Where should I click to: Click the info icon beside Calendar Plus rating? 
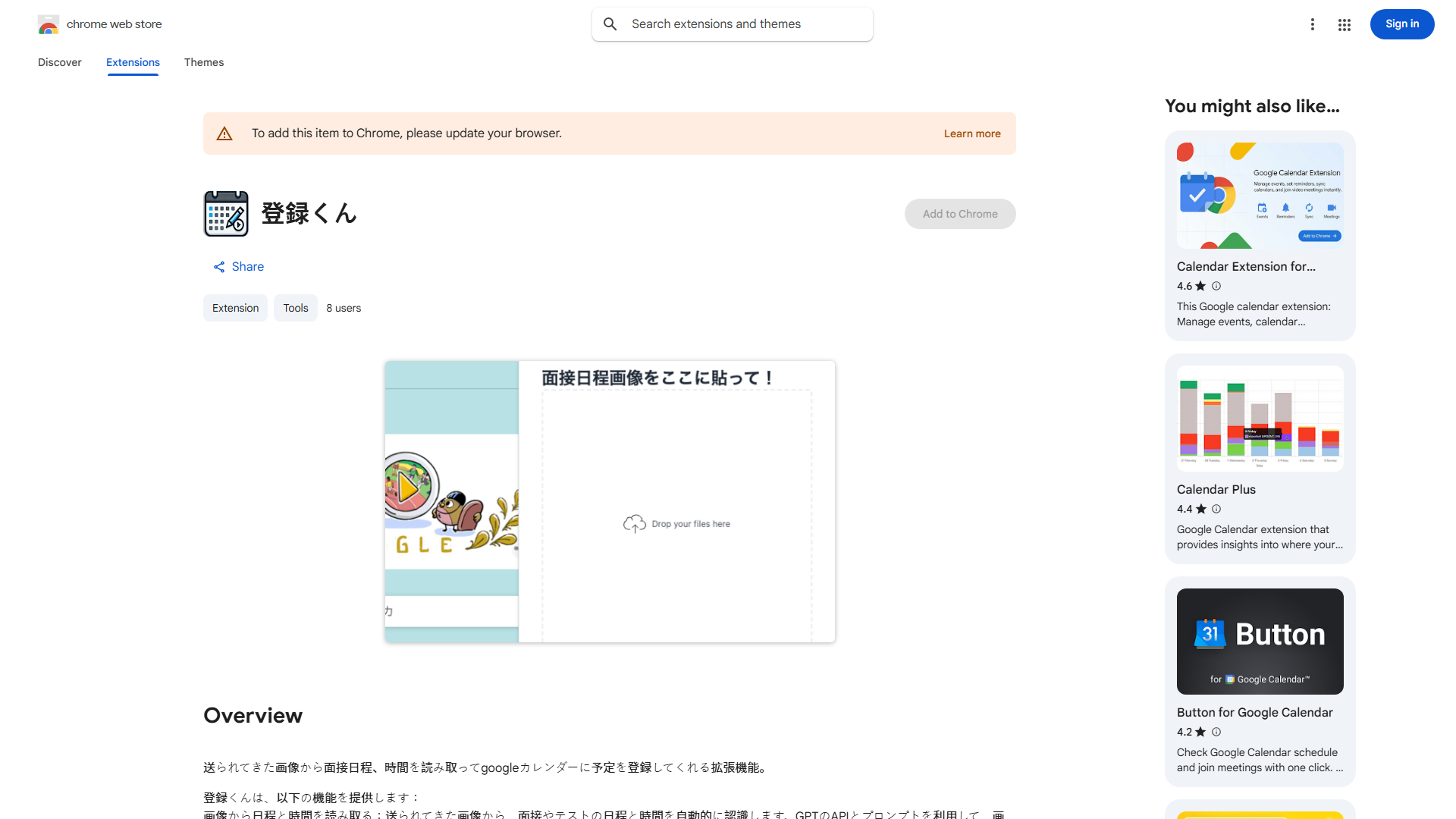(1216, 509)
